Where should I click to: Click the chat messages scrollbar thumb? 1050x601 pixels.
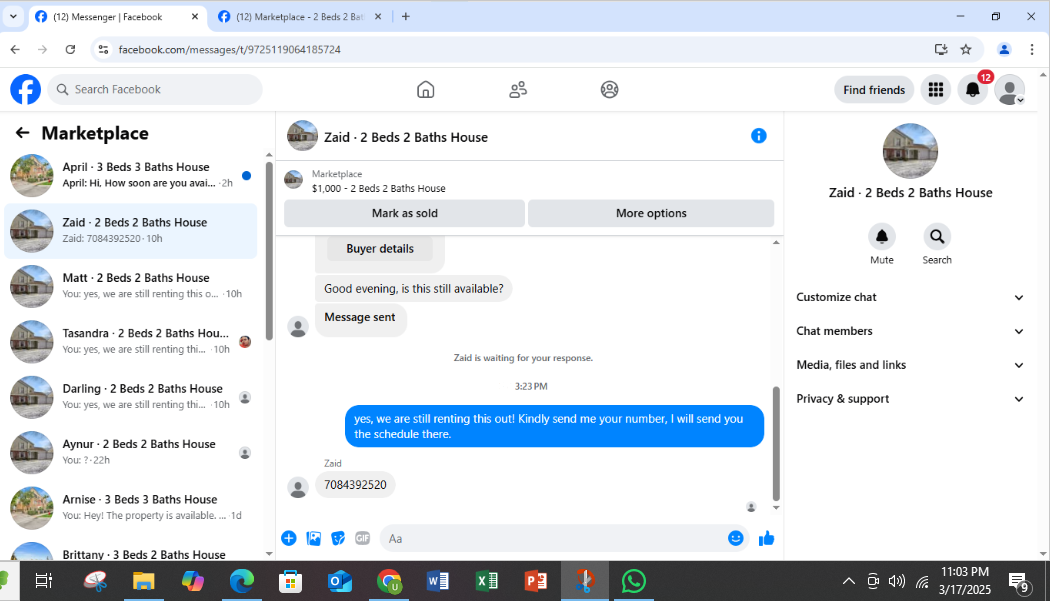click(x=776, y=444)
